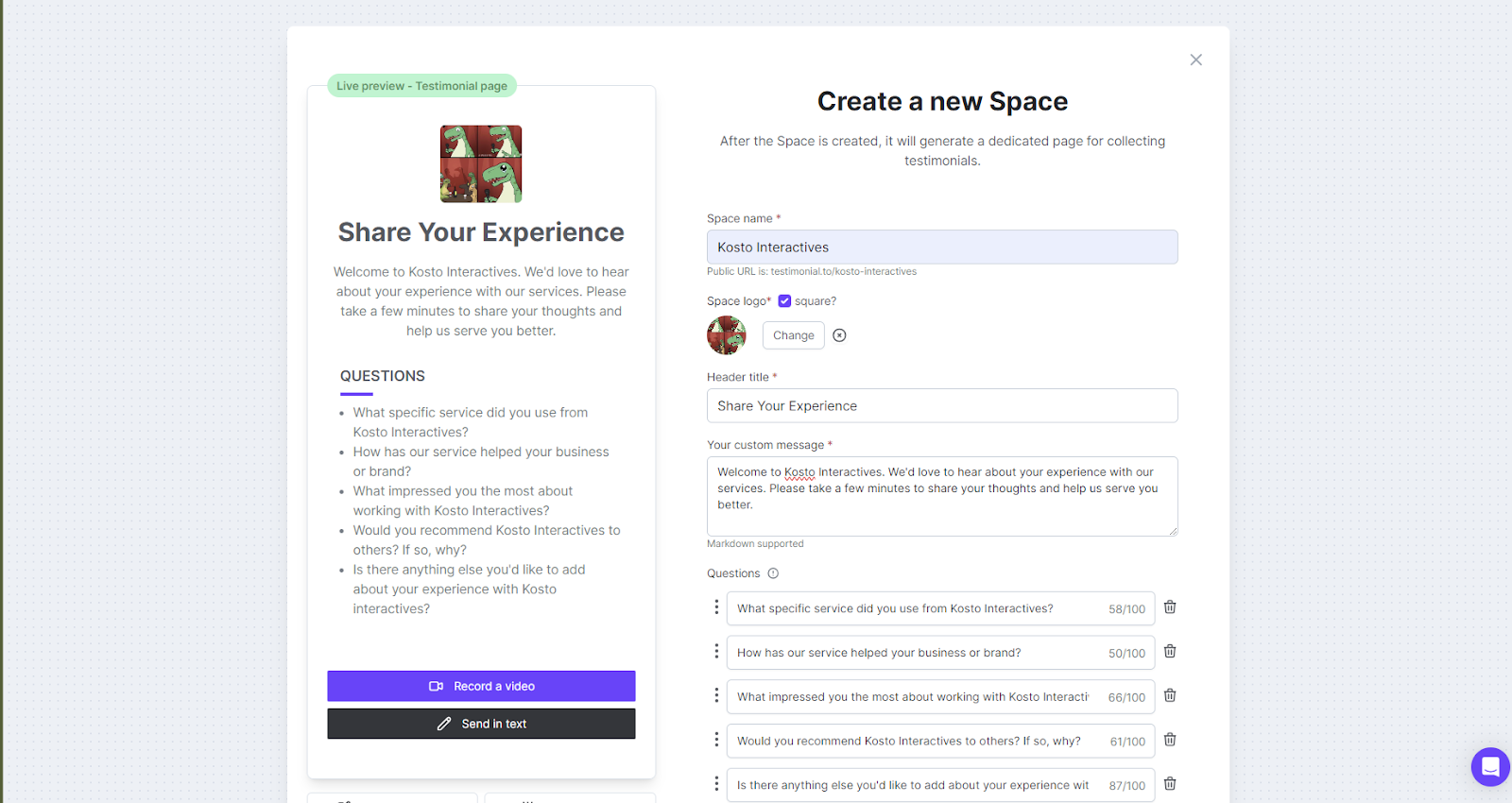Click the QUESTIONS heading in preview
Screen dimensions: 1512x803
[x=383, y=376]
